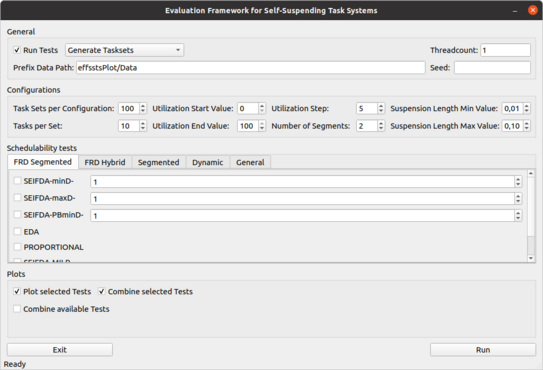Viewport: 543px width, 370px height.
Task: Decrease Tasks per Set value arrow
Action: click(143, 129)
